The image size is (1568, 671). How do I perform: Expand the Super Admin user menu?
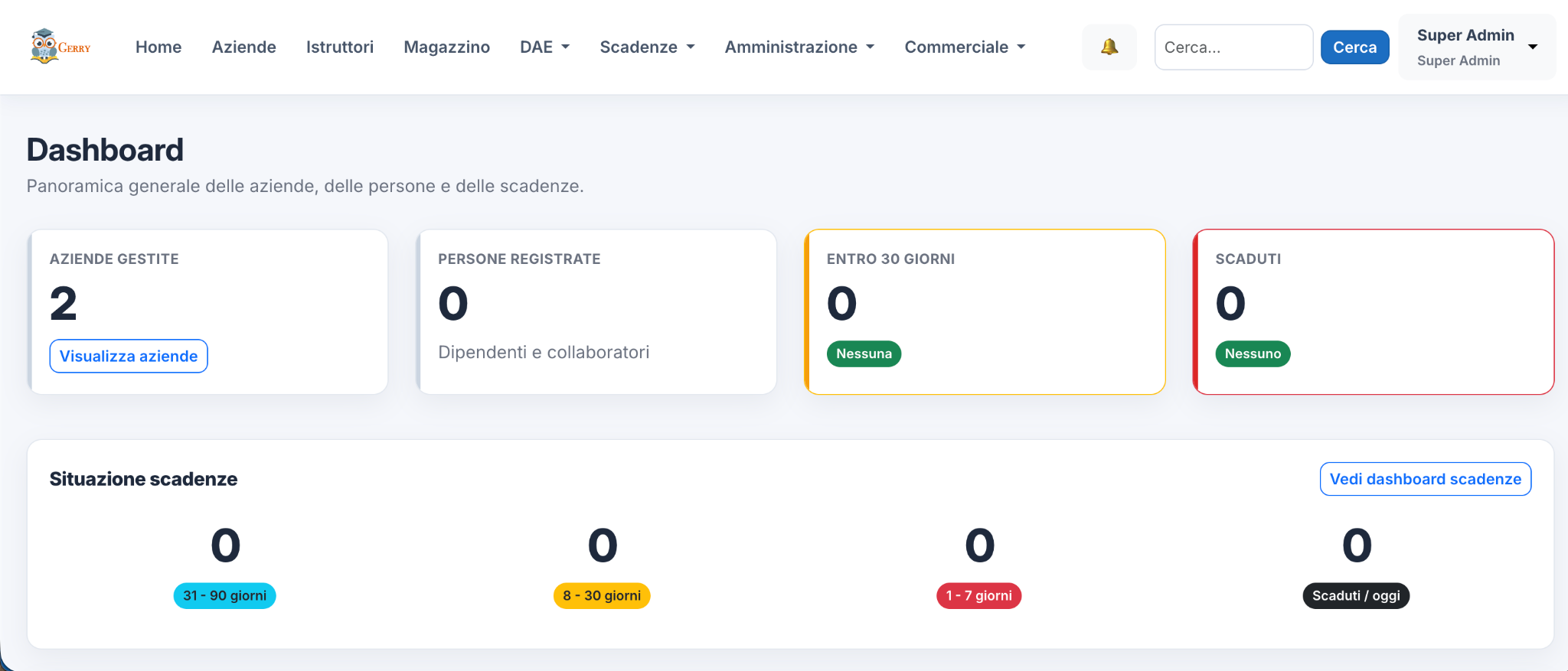point(1477,47)
